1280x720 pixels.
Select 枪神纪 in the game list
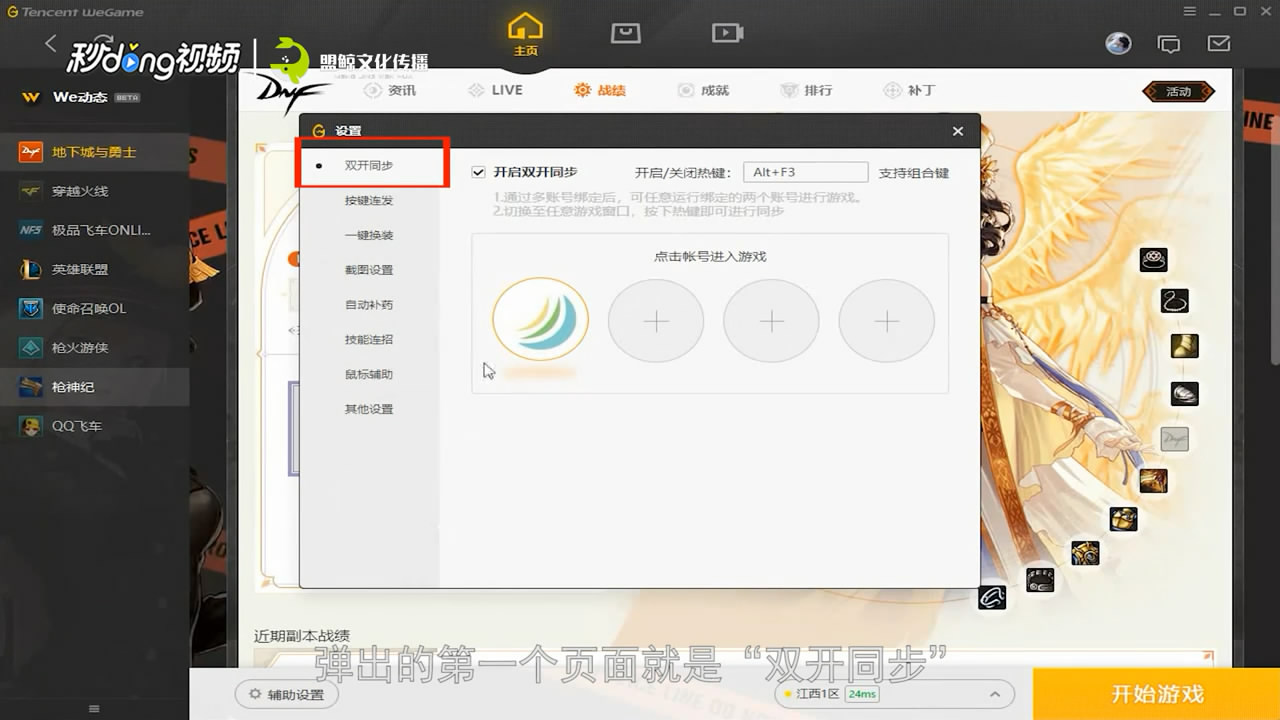point(94,386)
